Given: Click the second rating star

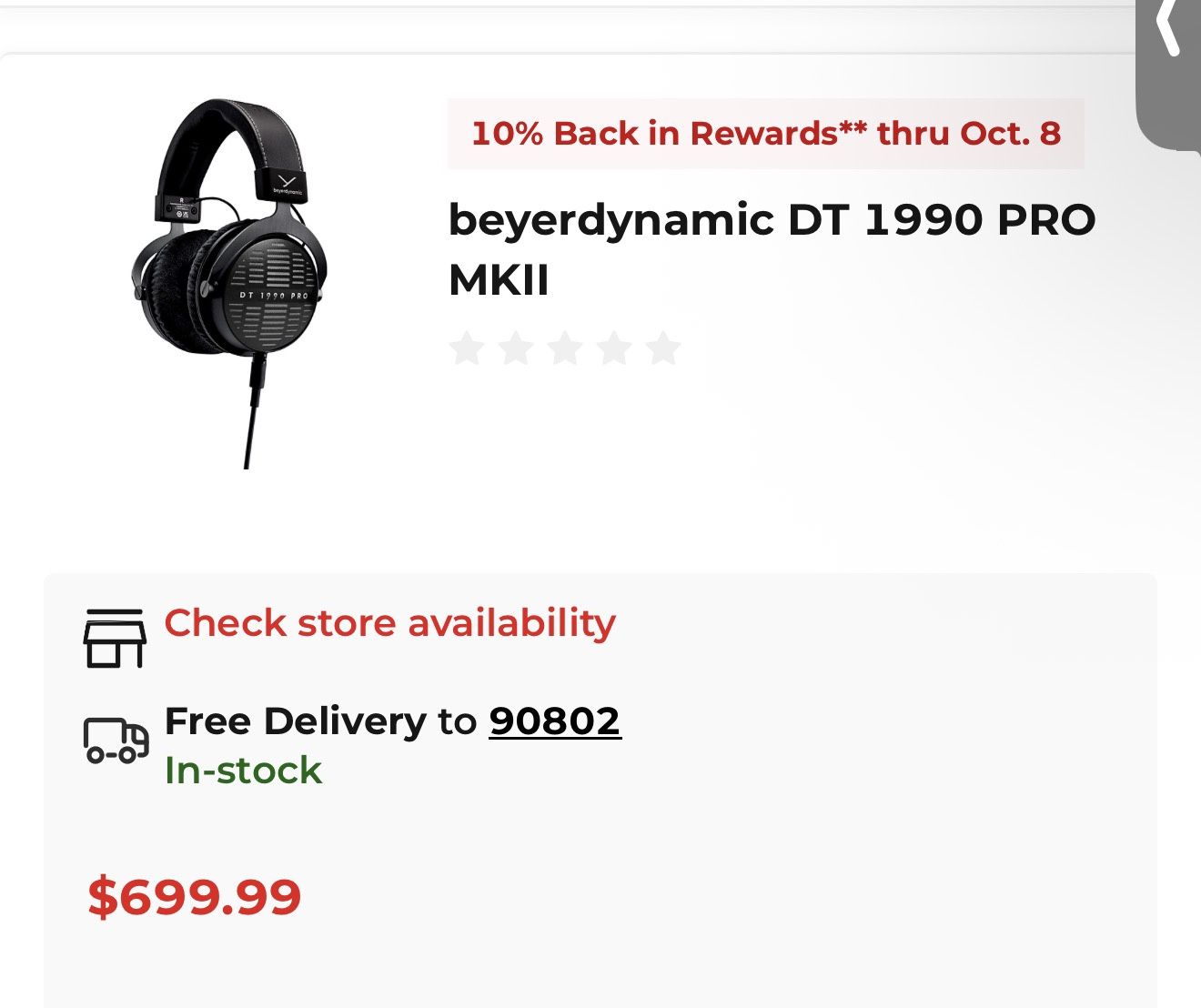Looking at the screenshot, I should pos(516,348).
